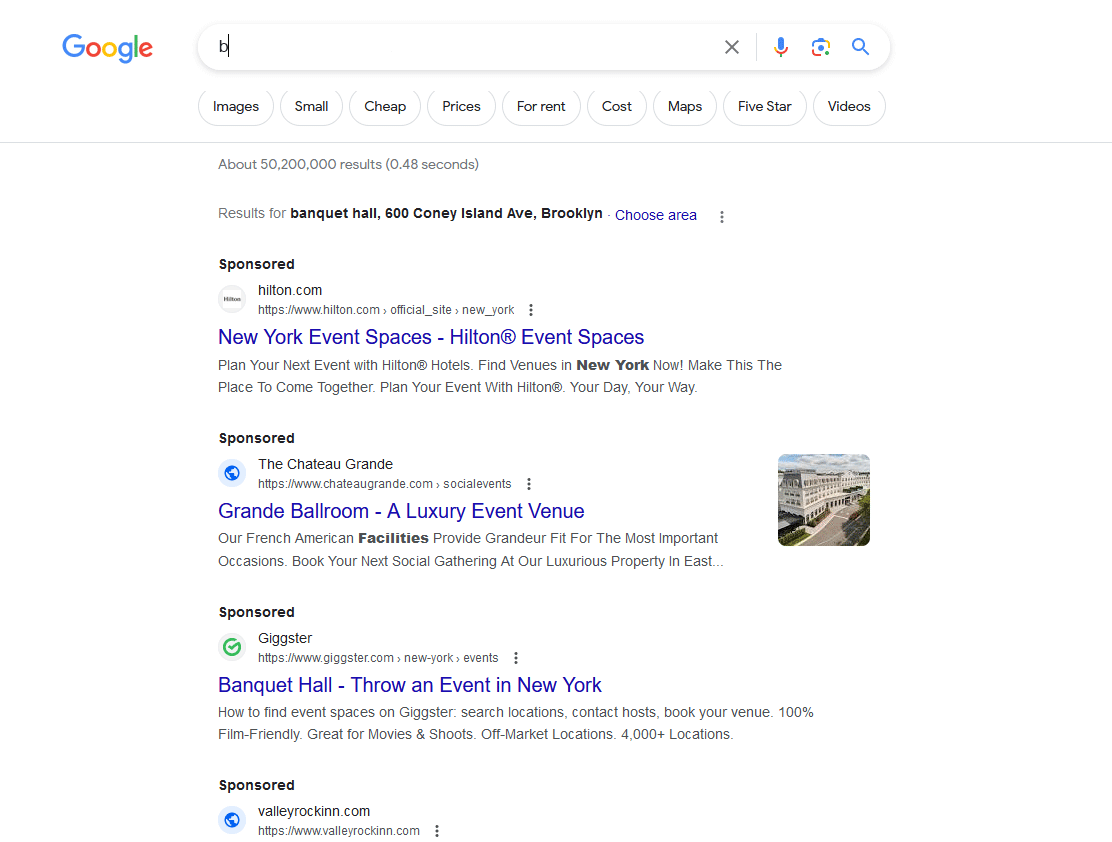This screenshot has height=842, width=1112.
Task: Click the Giggster site name
Action: tap(285, 638)
